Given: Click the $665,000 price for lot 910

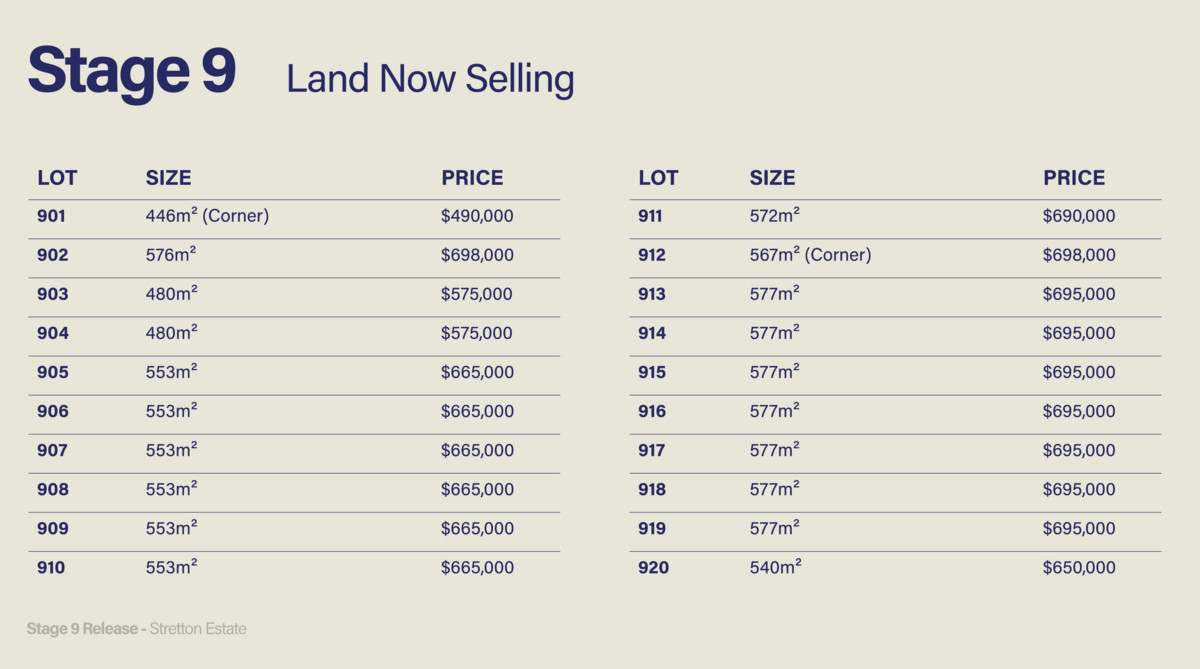Looking at the screenshot, I should pos(477,568).
